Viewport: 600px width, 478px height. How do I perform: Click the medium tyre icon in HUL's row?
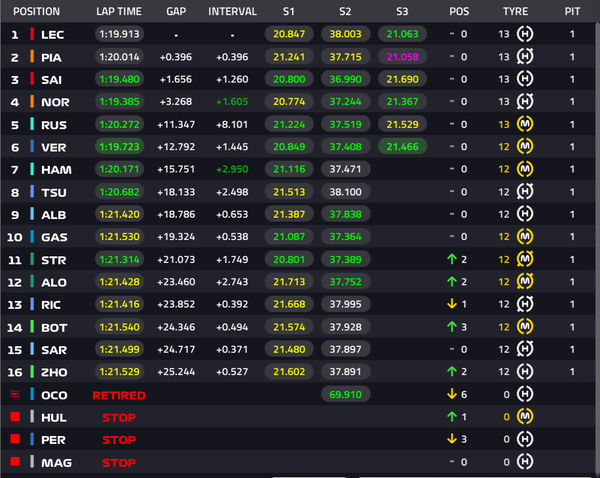point(525,416)
